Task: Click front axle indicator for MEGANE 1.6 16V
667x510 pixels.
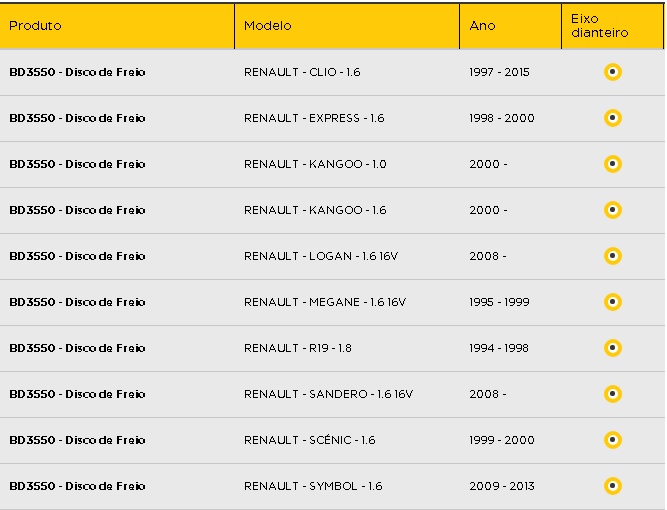Action: pos(613,302)
